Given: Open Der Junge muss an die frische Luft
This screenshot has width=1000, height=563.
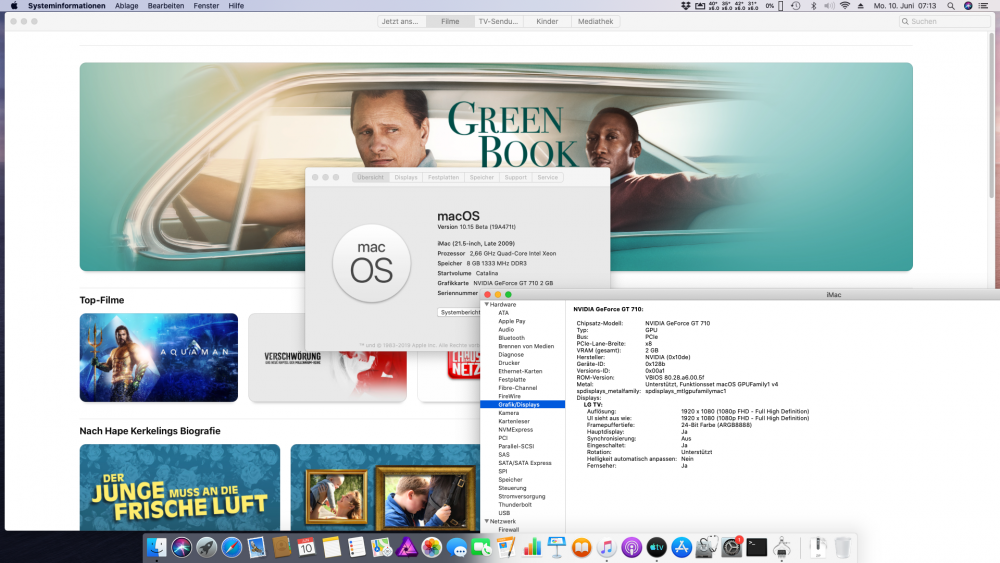Looking at the screenshot, I should [180, 487].
